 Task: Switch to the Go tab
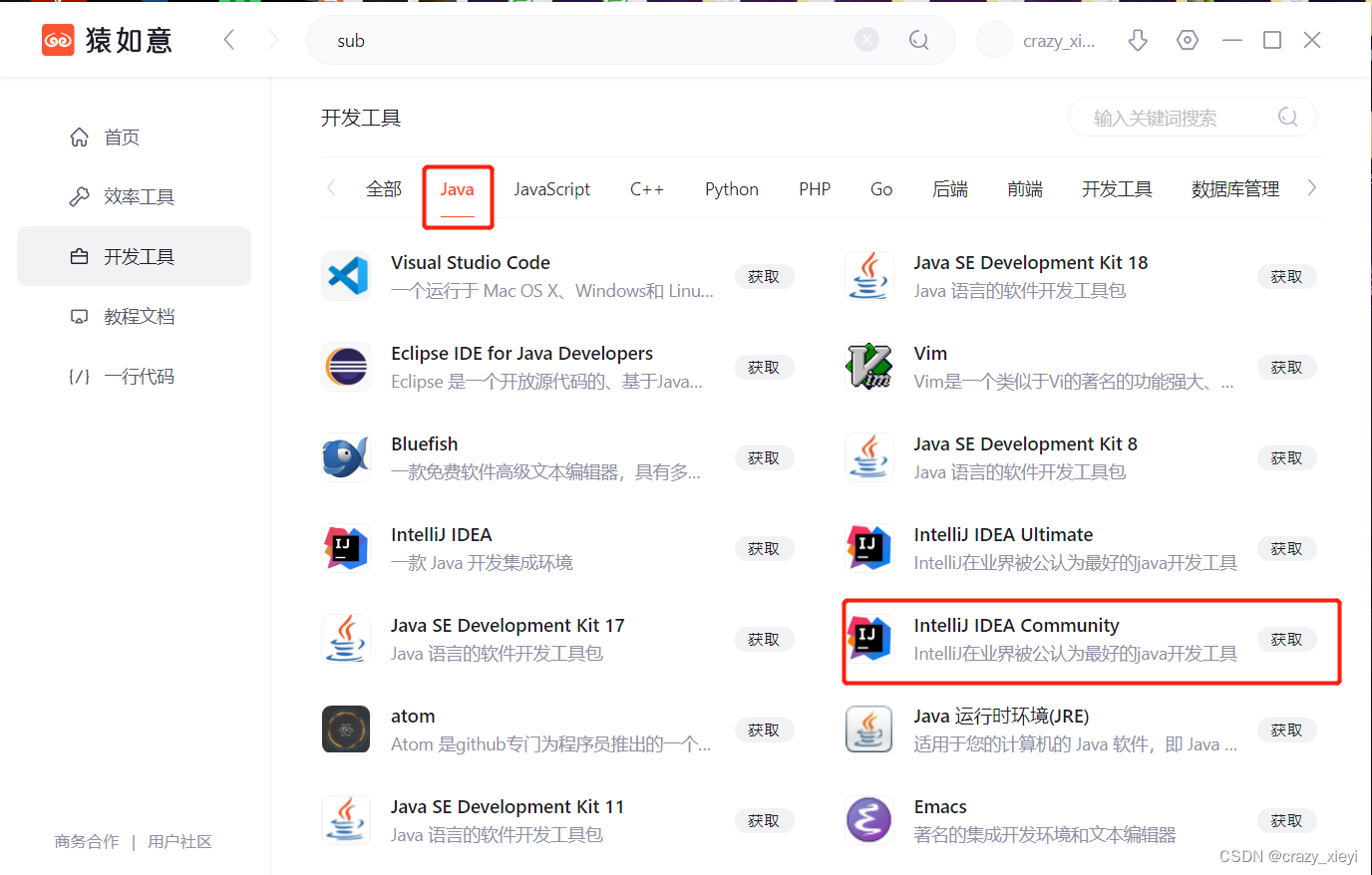point(881,188)
